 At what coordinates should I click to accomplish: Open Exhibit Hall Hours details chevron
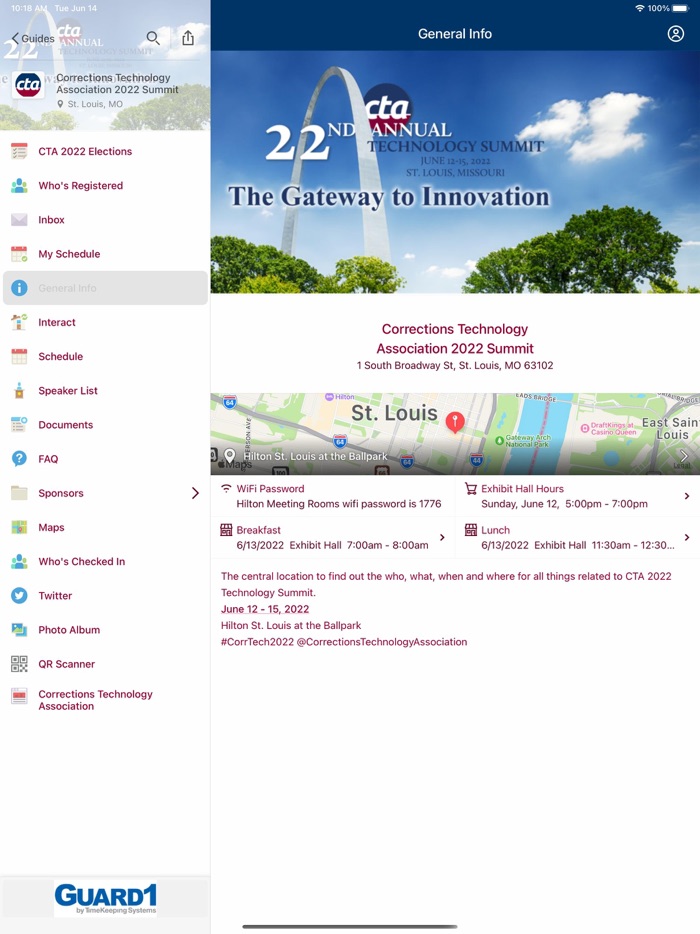click(x=687, y=496)
